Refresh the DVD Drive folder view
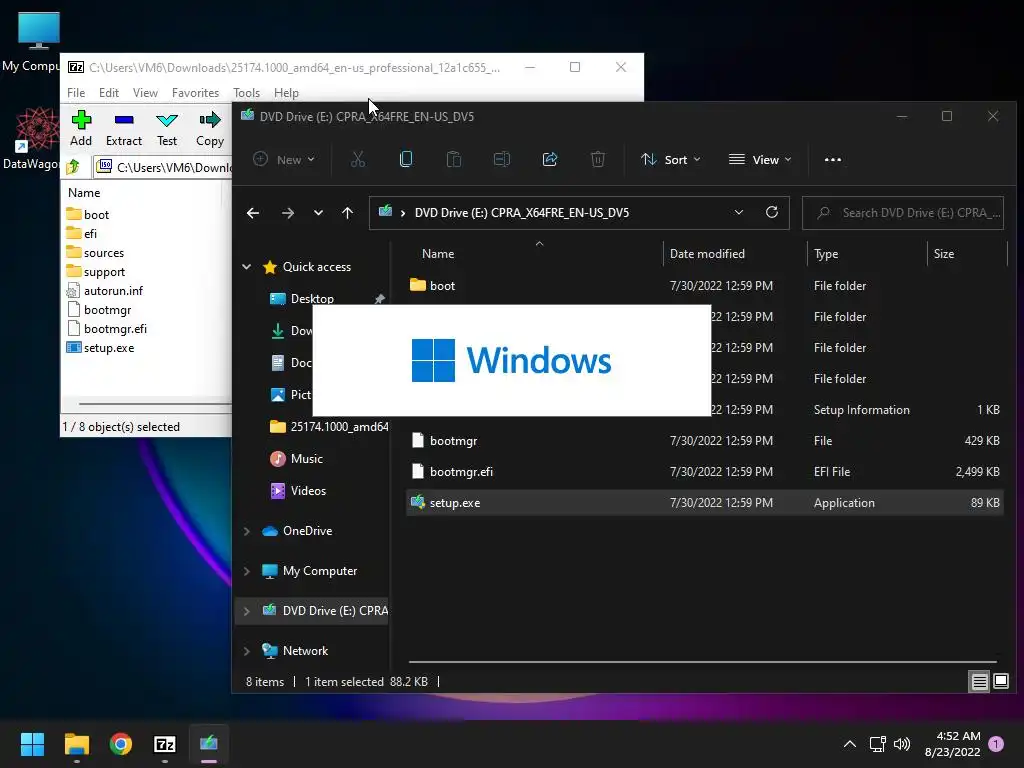Image resolution: width=1024 pixels, height=768 pixels. pos(772,212)
